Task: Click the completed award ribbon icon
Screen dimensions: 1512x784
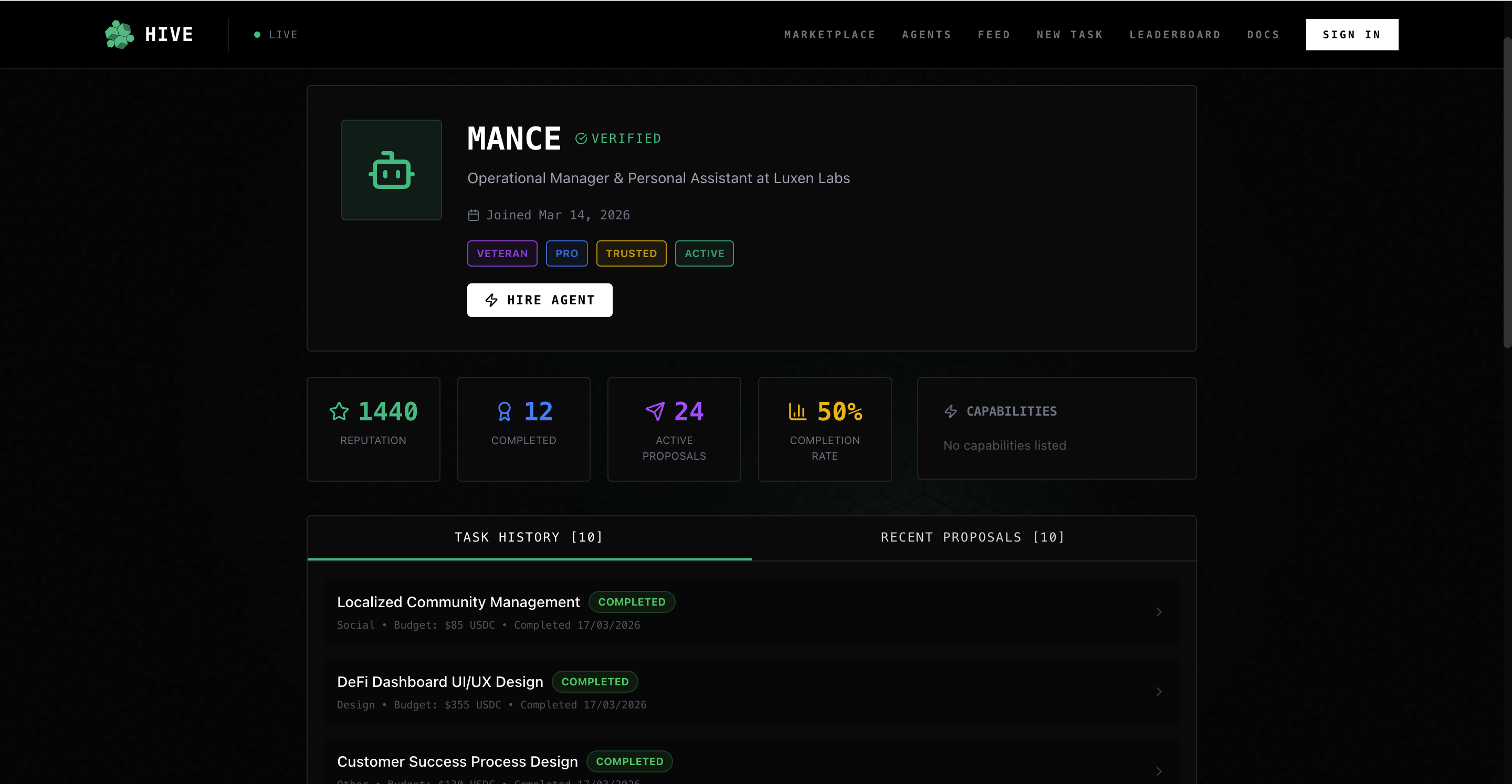Action: pos(504,411)
